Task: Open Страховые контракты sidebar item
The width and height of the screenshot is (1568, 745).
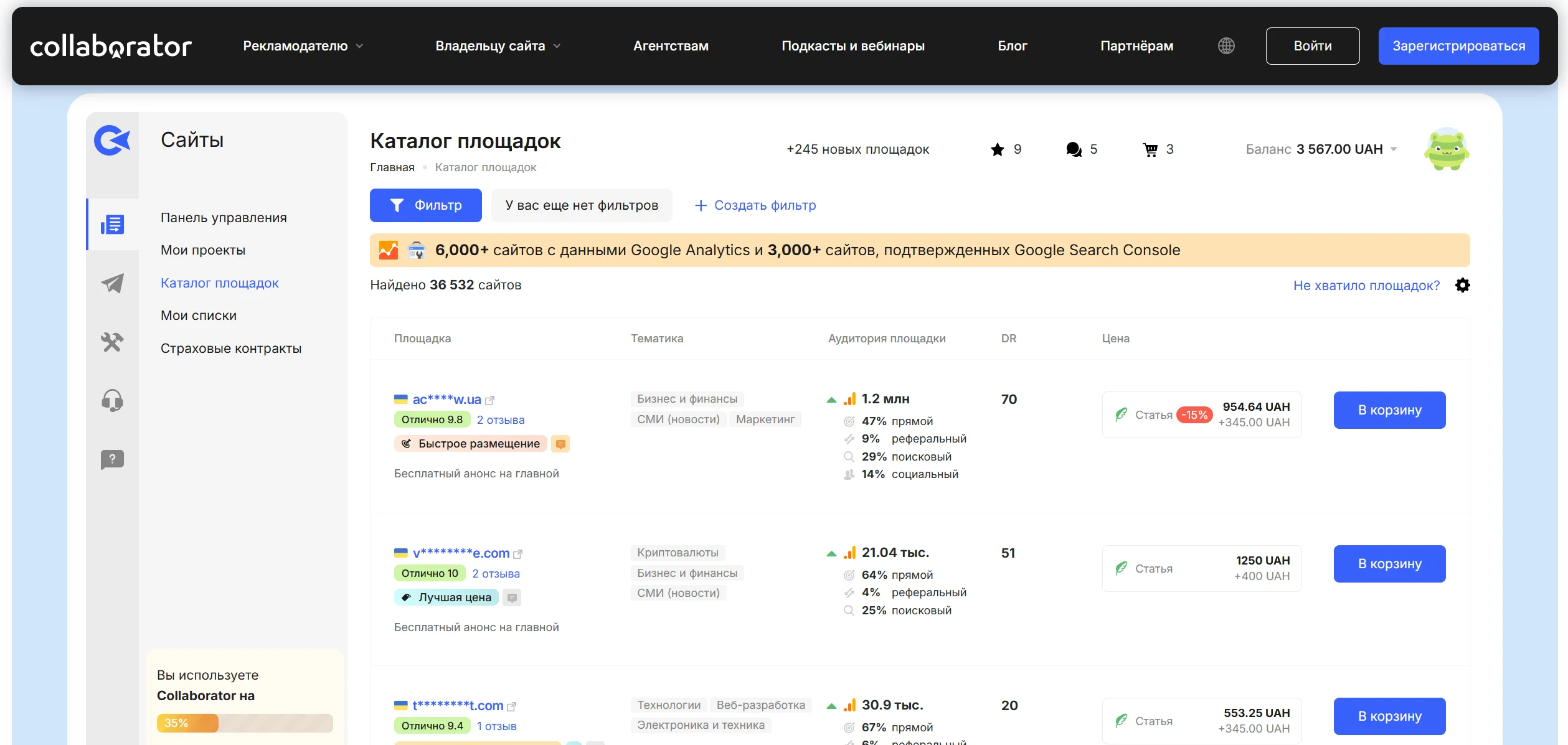Action: click(231, 349)
